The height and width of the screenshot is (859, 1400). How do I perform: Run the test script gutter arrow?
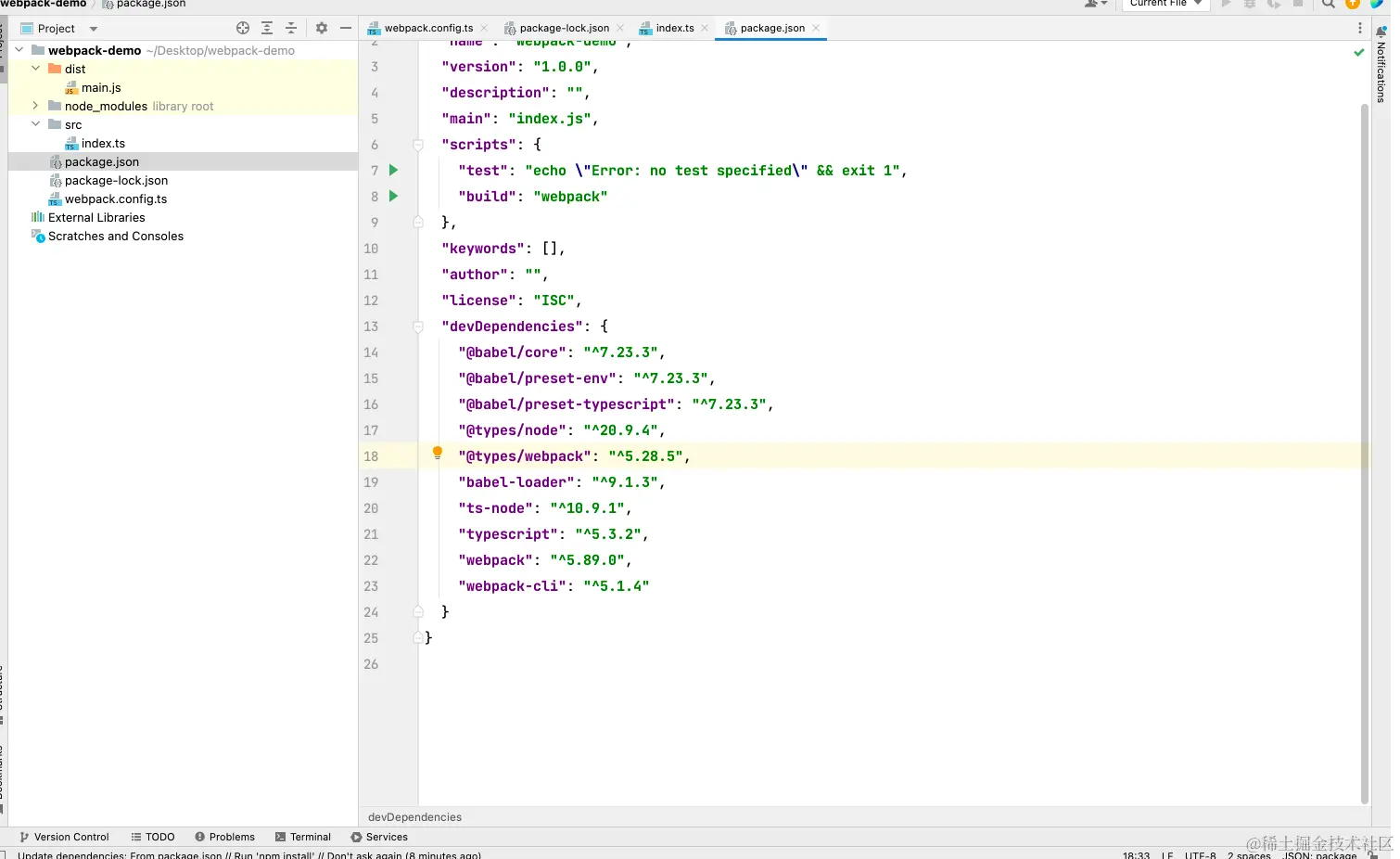click(x=394, y=170)
